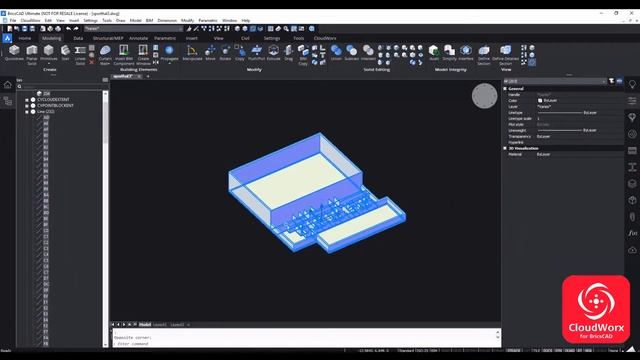Viewport: 640px width, 360px height.
Task: Click the f(x) parameters icon on right sidebar
Action: (632, 233)
